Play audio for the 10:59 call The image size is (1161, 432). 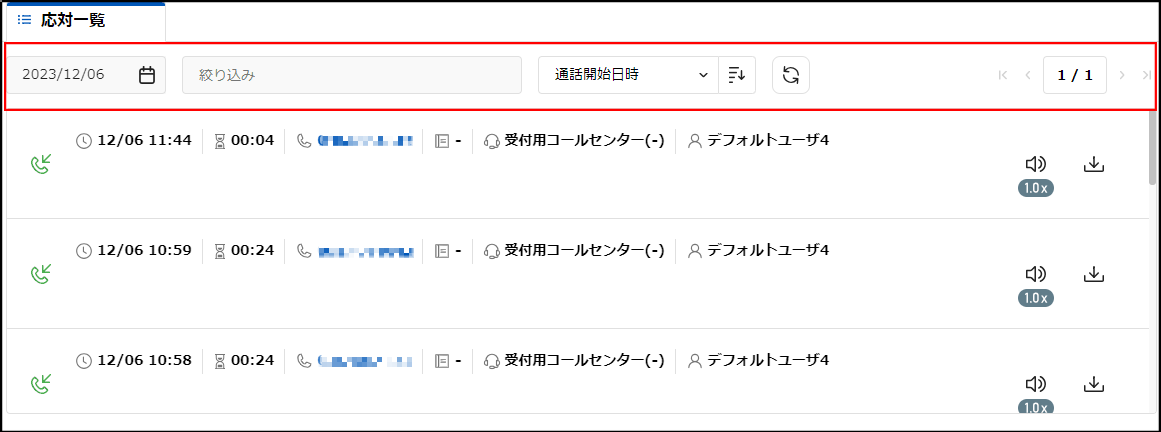[x=1035, y=275]
